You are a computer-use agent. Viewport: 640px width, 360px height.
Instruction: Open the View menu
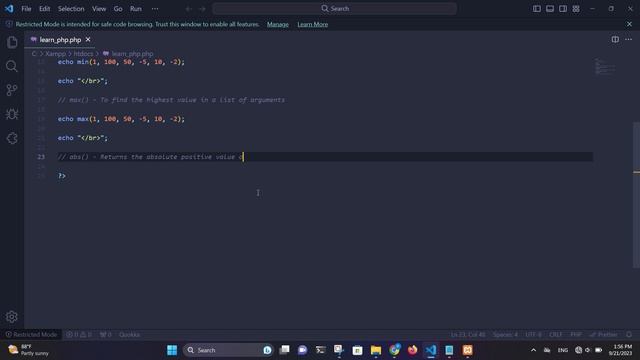[99, 9]
